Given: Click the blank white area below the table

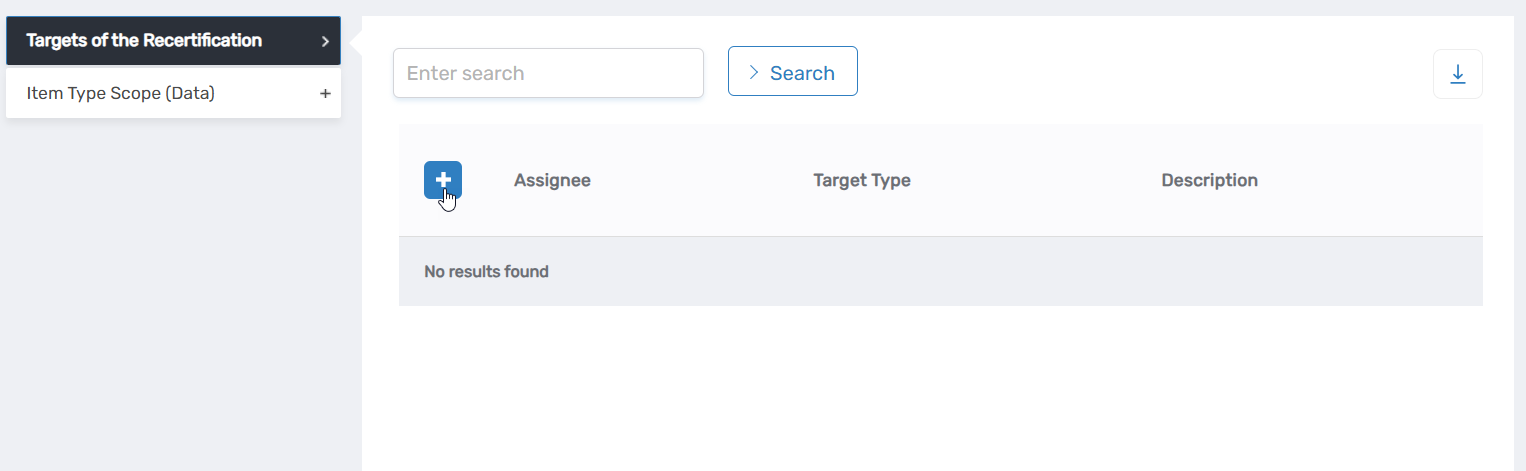Looking at the screenshot, I should pyautogui.click(x=940, y=390).
